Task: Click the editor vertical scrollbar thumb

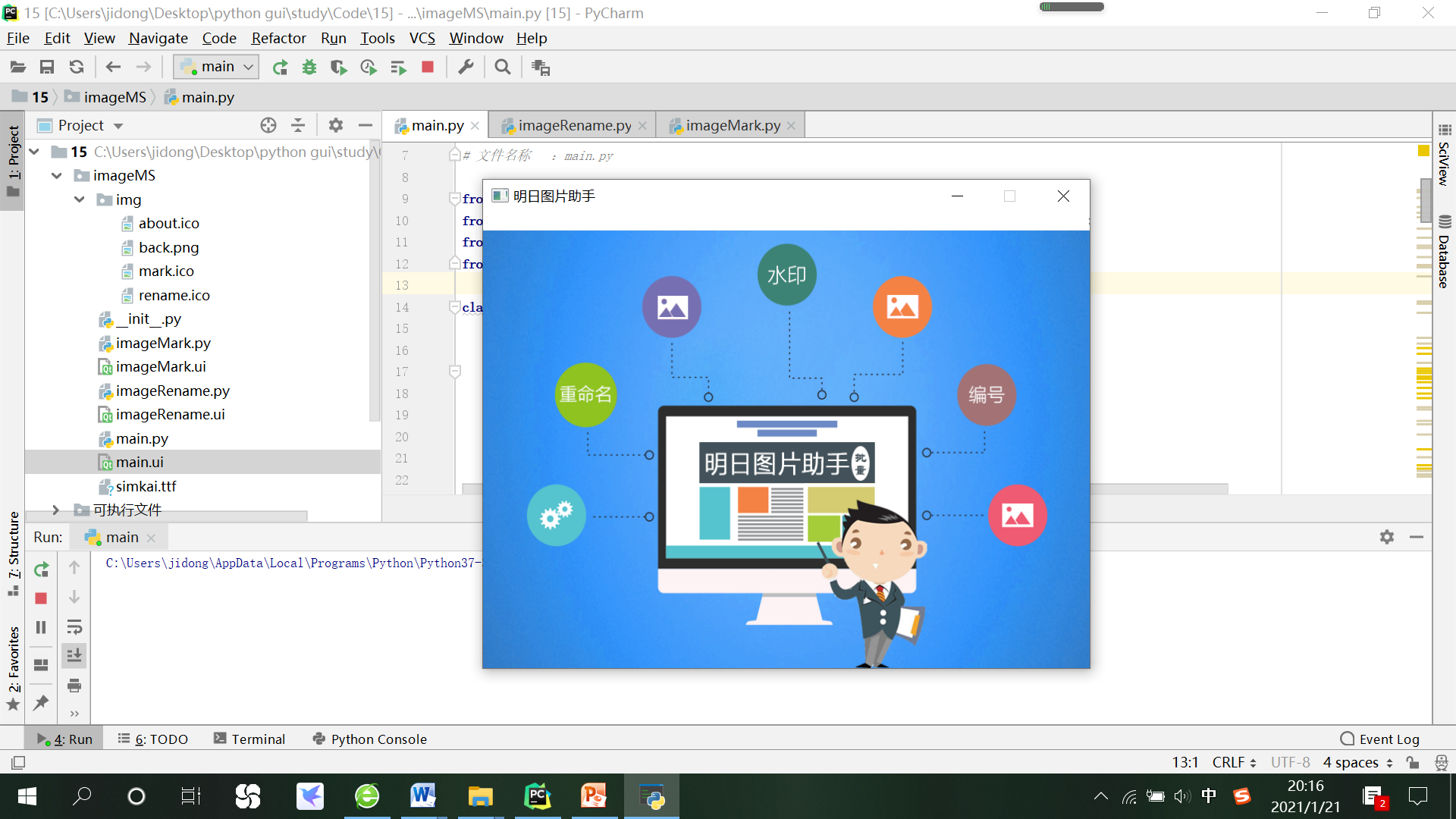Action: (1426, 199)
